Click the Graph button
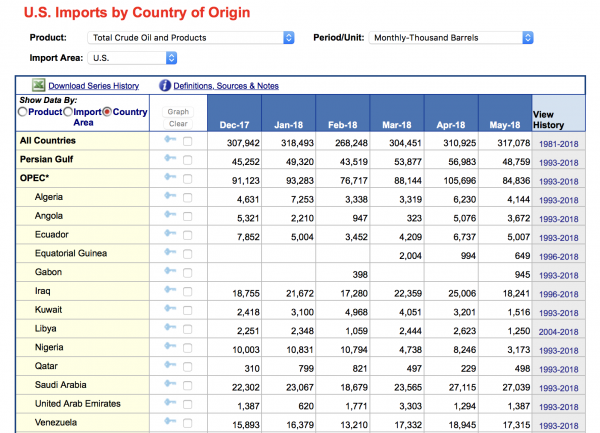600x433 pixels. tap(178, 112)
